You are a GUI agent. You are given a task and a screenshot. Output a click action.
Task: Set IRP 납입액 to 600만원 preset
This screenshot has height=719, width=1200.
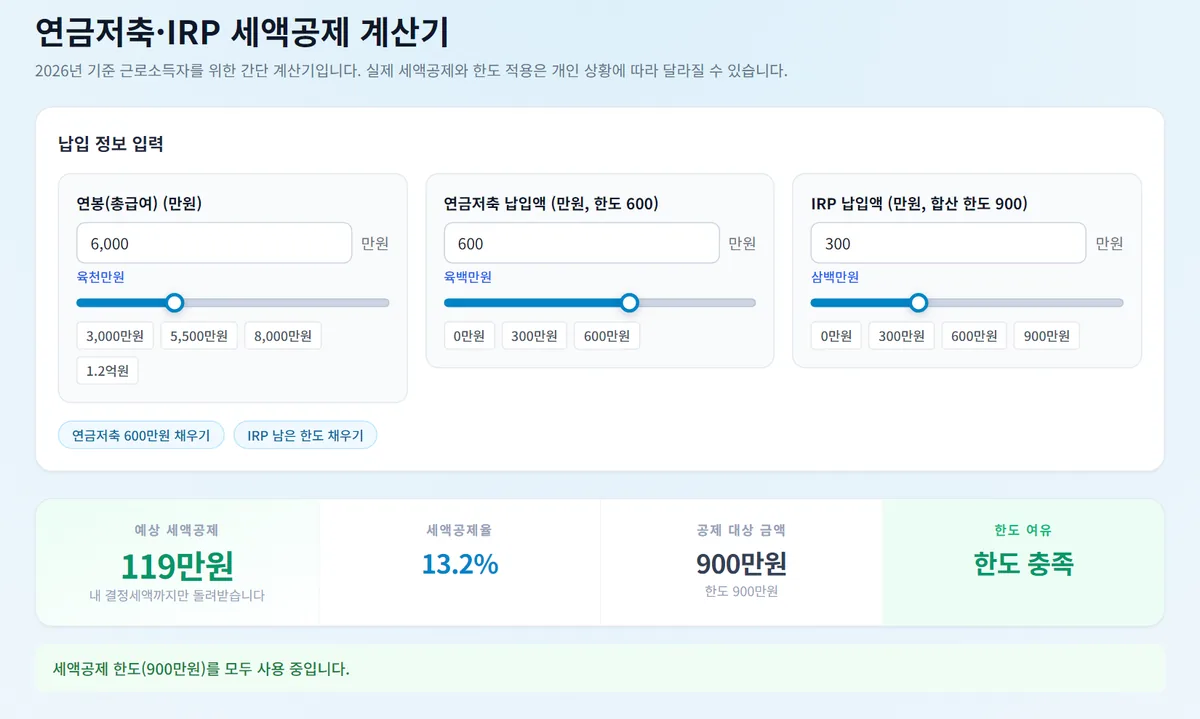pyautogui.click(x=975, y=336)
